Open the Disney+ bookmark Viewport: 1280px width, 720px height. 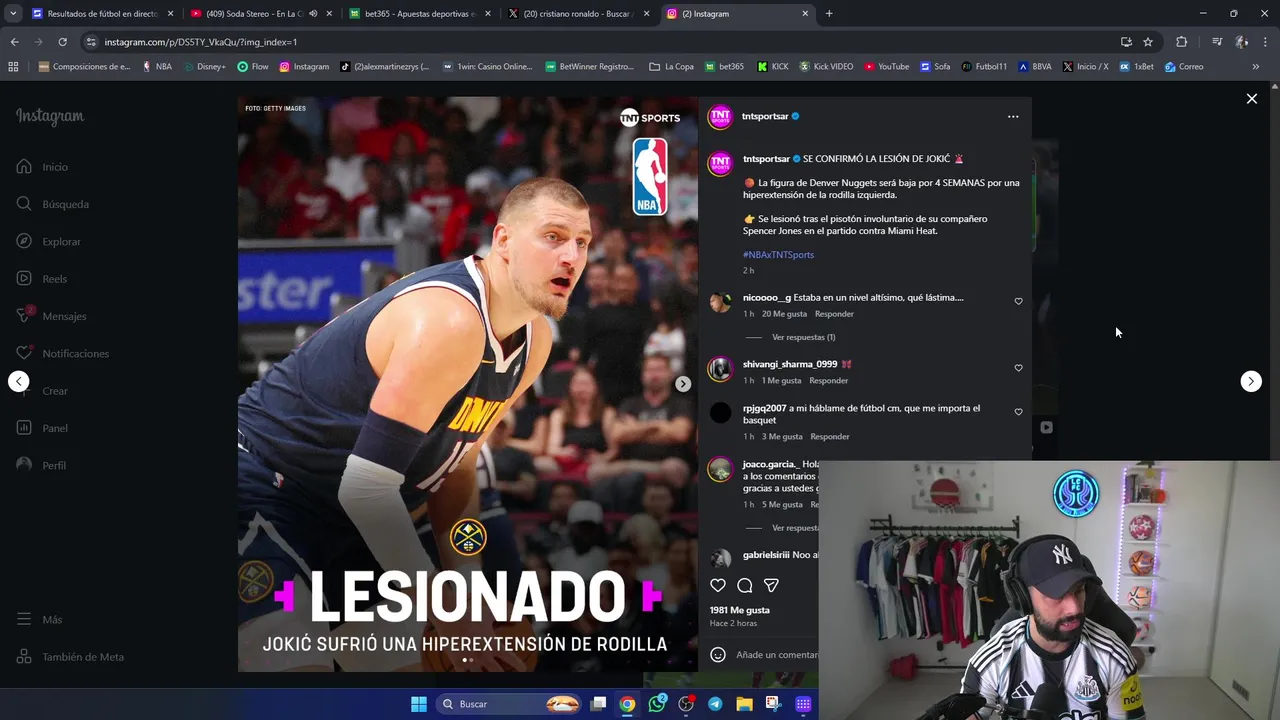point(204,67)
